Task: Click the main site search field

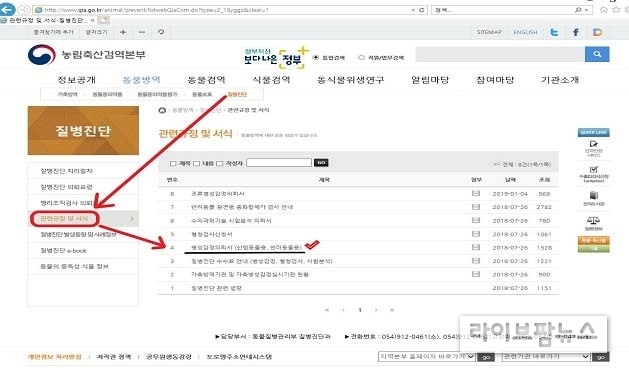Action: pyautogui.click(x=500, y=54)
